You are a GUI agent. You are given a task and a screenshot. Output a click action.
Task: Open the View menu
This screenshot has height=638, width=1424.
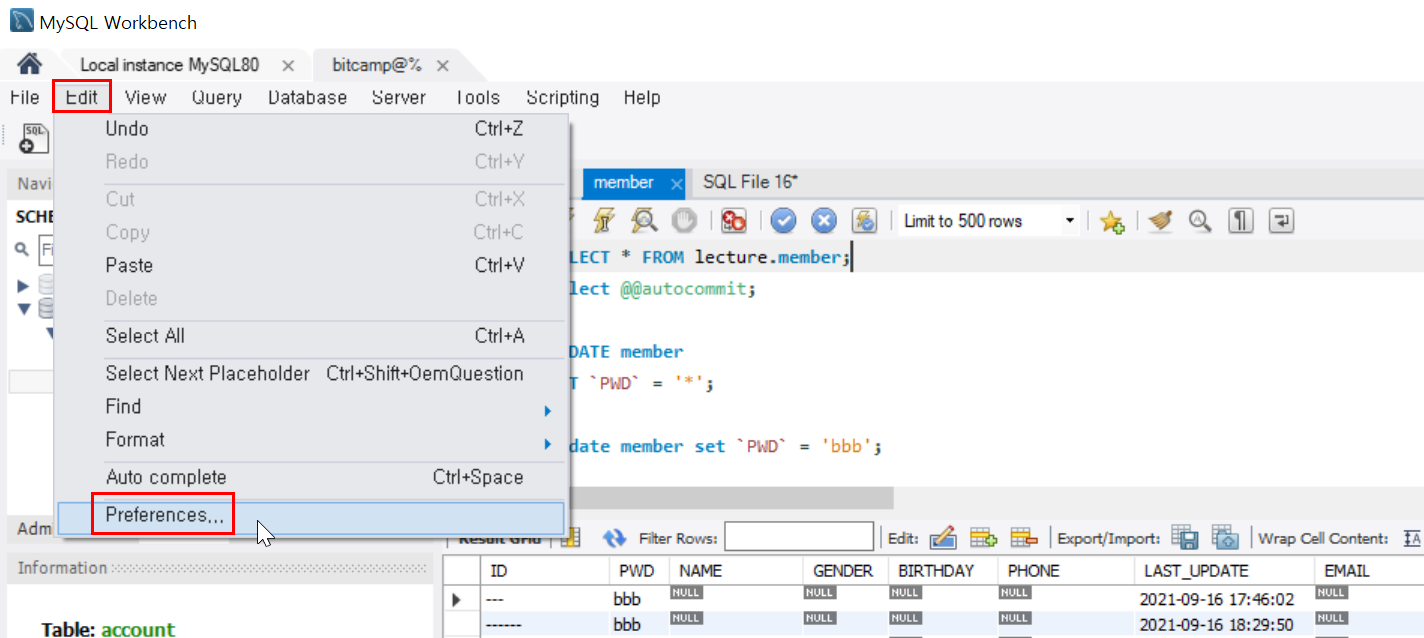click(x=145, y=97)
